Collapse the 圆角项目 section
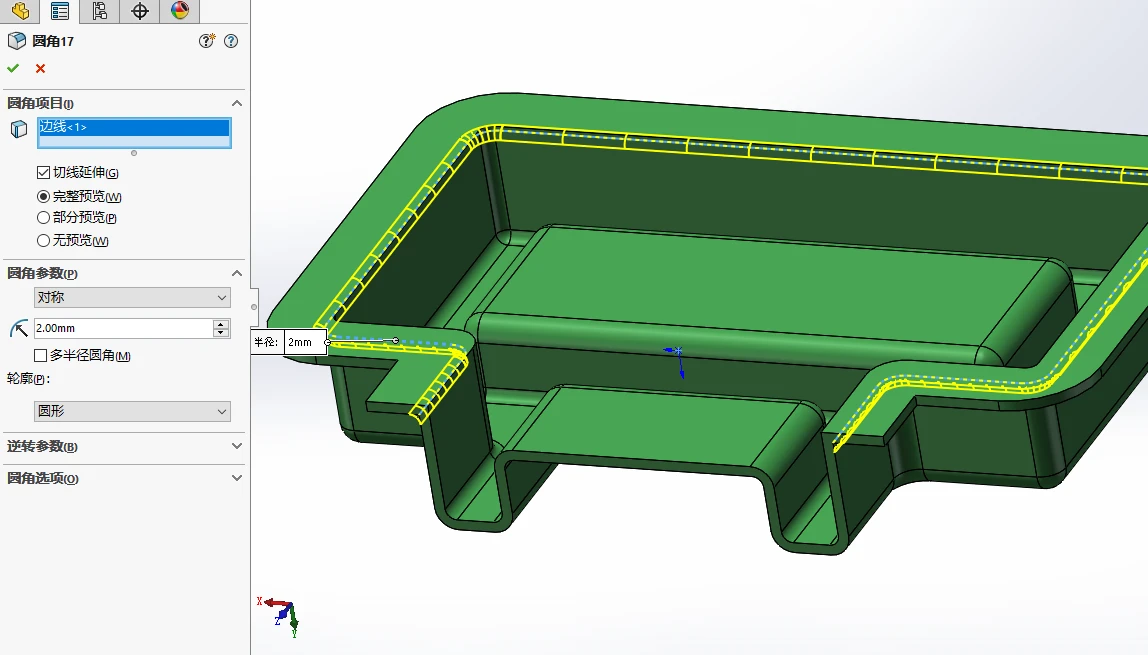The image size is (1148, 655). [x=236, y=103]
